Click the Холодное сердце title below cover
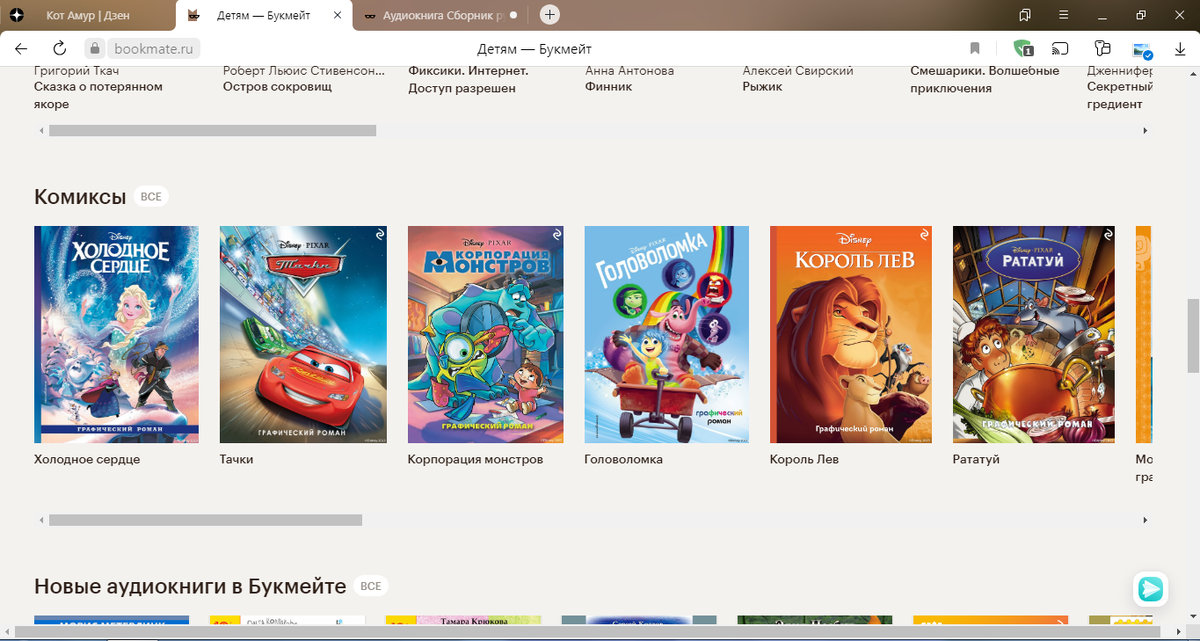1200x641 pixels. [x=87, y=460]
